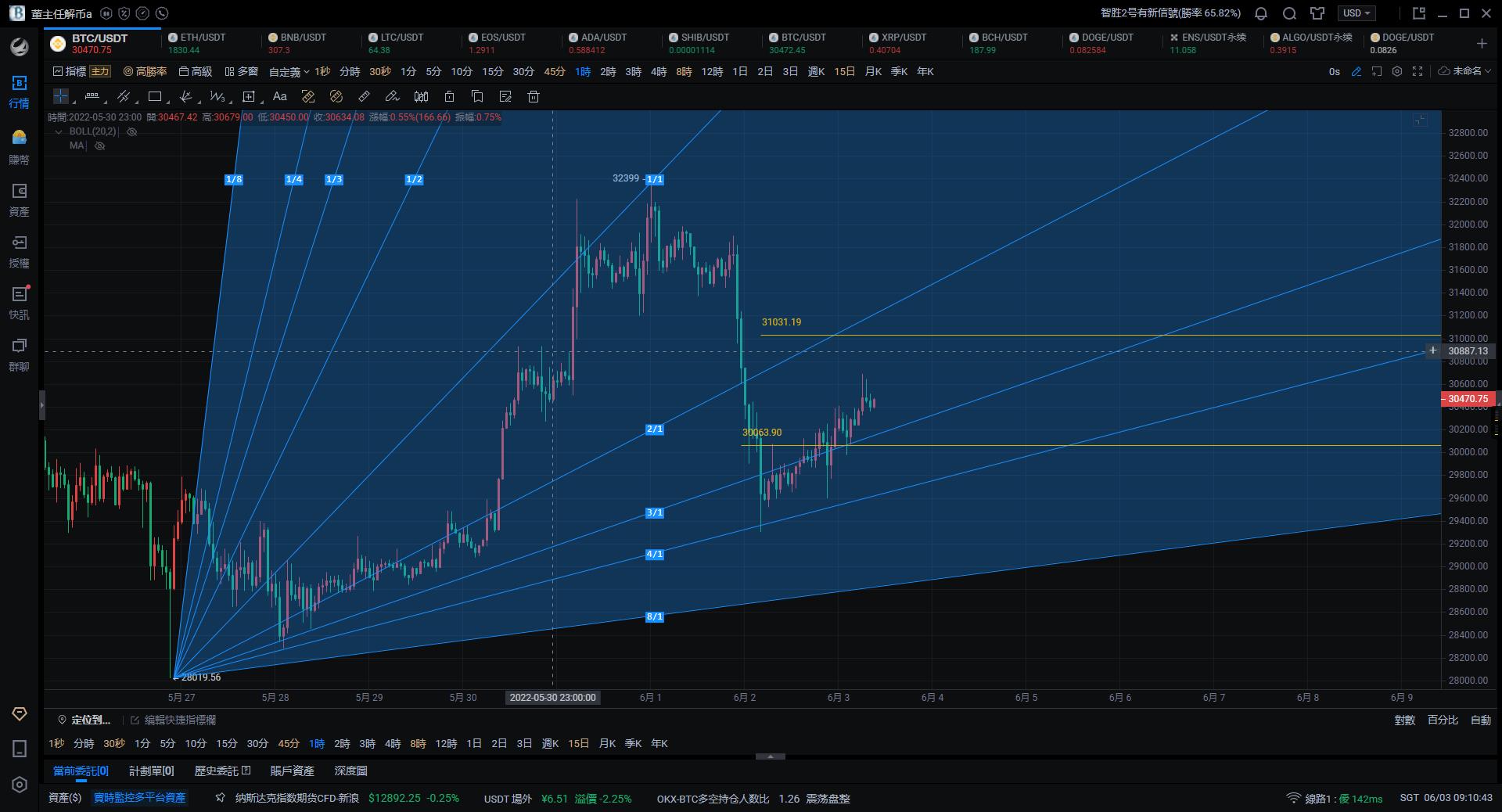Open the 群聊 chat panel in sidebar
This screenshot has height=812, width=1502.
coord(19,357)
